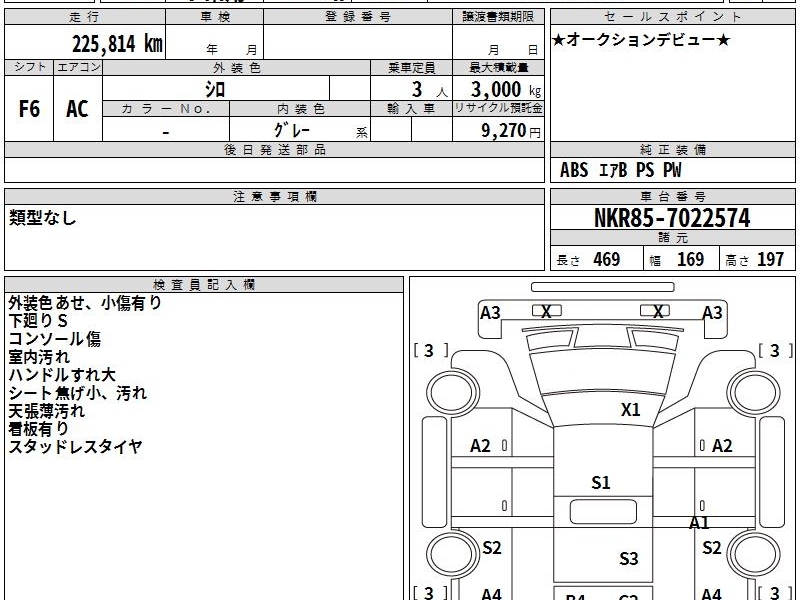Click the 後日発送部品 header

[x=274, y=149]
